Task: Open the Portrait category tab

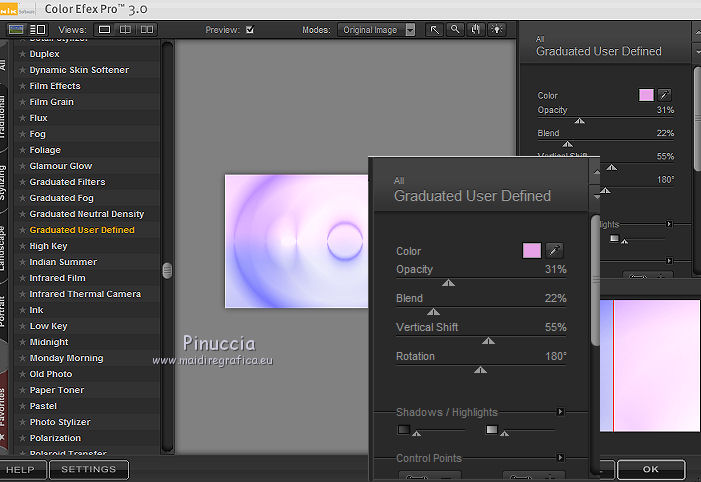Action: (x=3, y=312)
